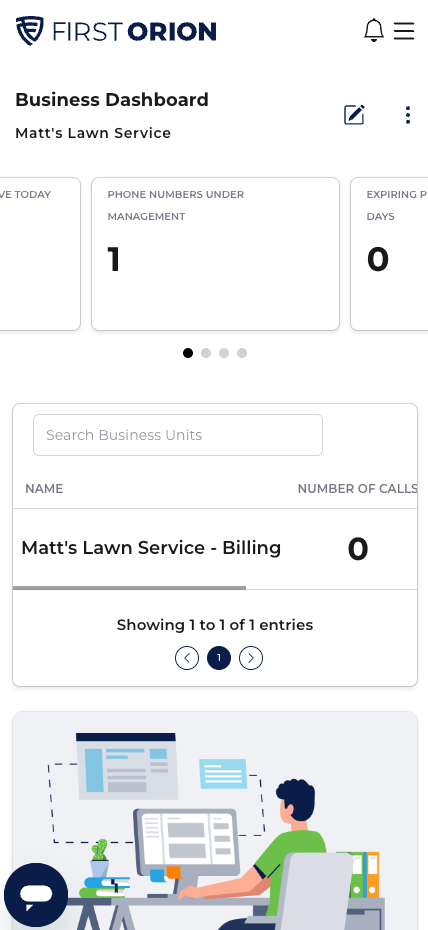Image resolution: width=428 pixels, height=930 pixels.
Task: Open the chat support bubble
Action: pyautogui.click(x=36, y=894)
